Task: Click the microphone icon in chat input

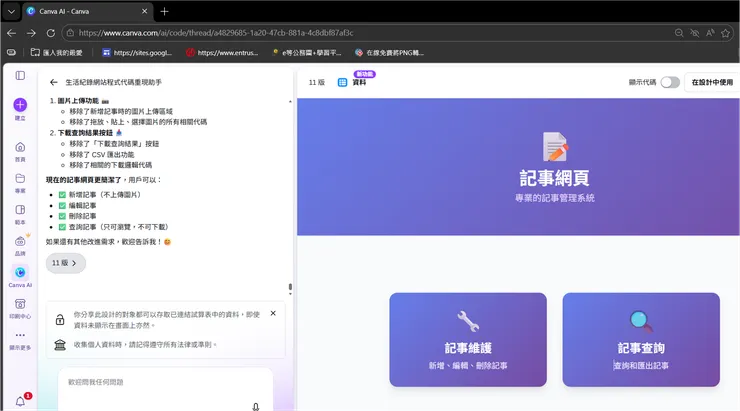Action: coord(256,406)
